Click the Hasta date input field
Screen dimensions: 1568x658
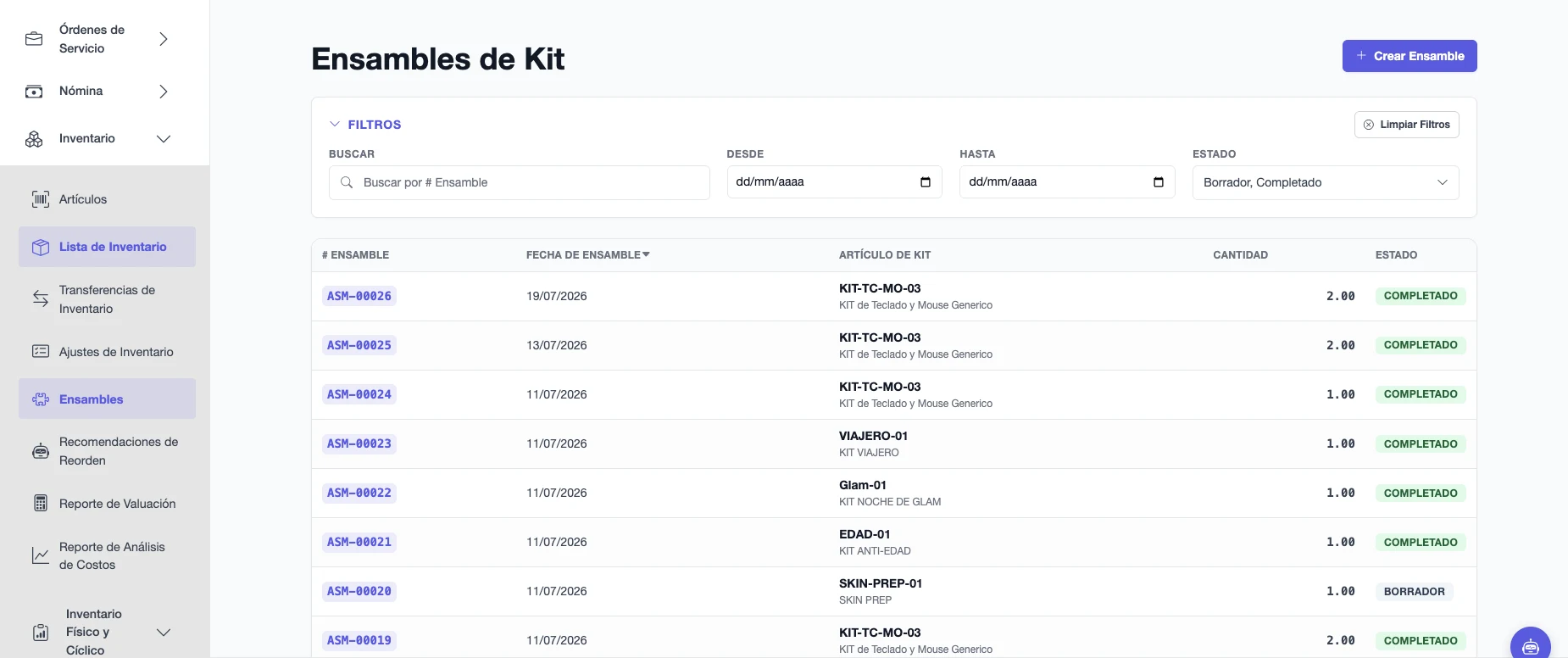tap(1067, 182)
